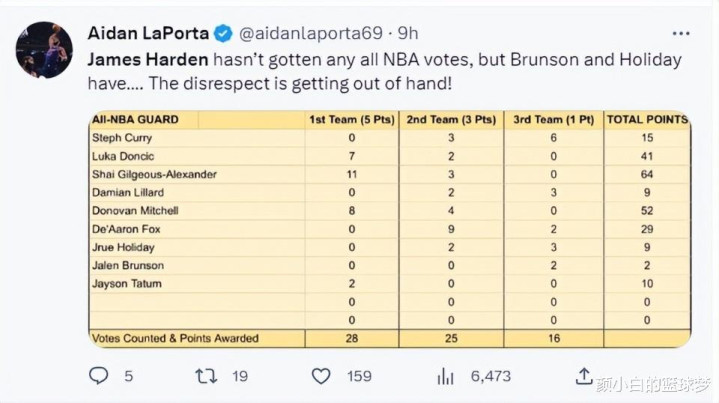This screenshot has height=403, width=719.
Task: Click the share upload icon
Action: click(584, 376)
